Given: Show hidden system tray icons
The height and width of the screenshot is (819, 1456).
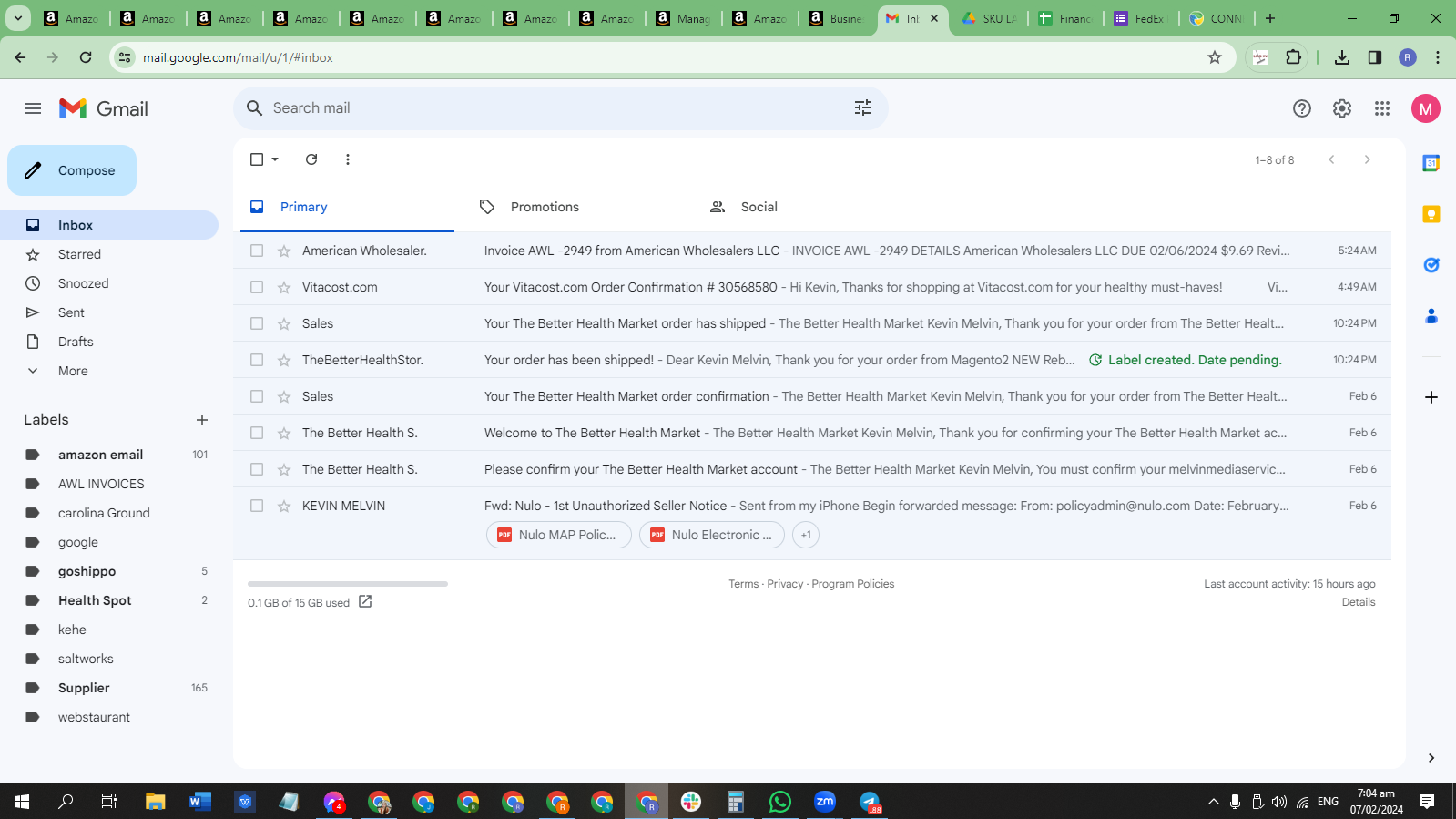Looking at the screenshot, I should (x=1213, y=802).
